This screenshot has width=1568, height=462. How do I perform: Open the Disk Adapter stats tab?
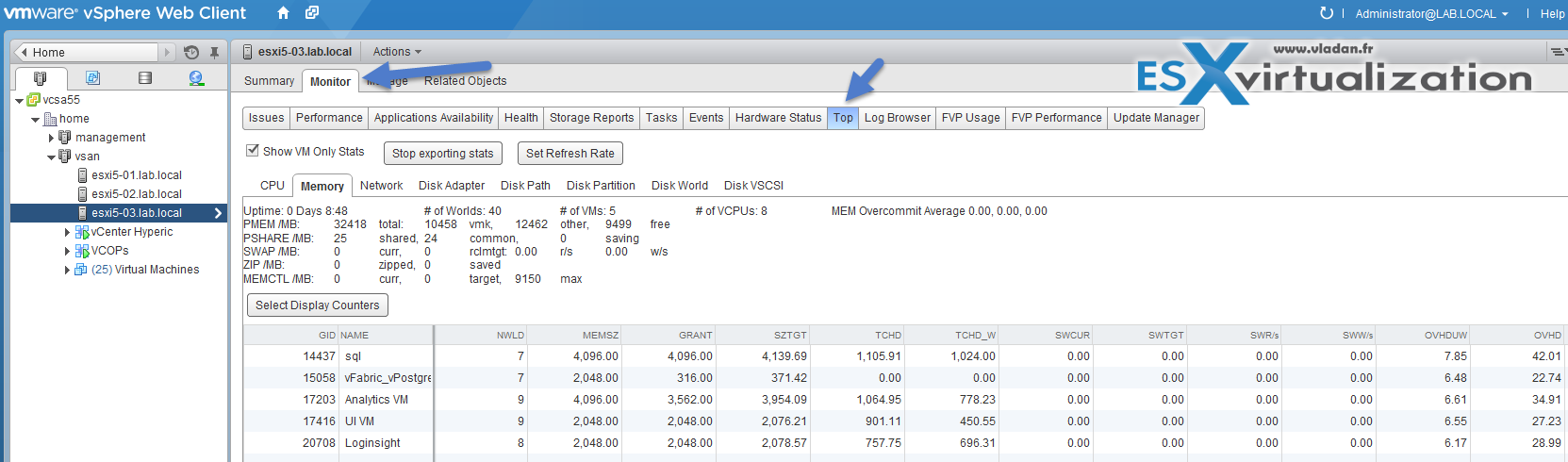(452, 186)
